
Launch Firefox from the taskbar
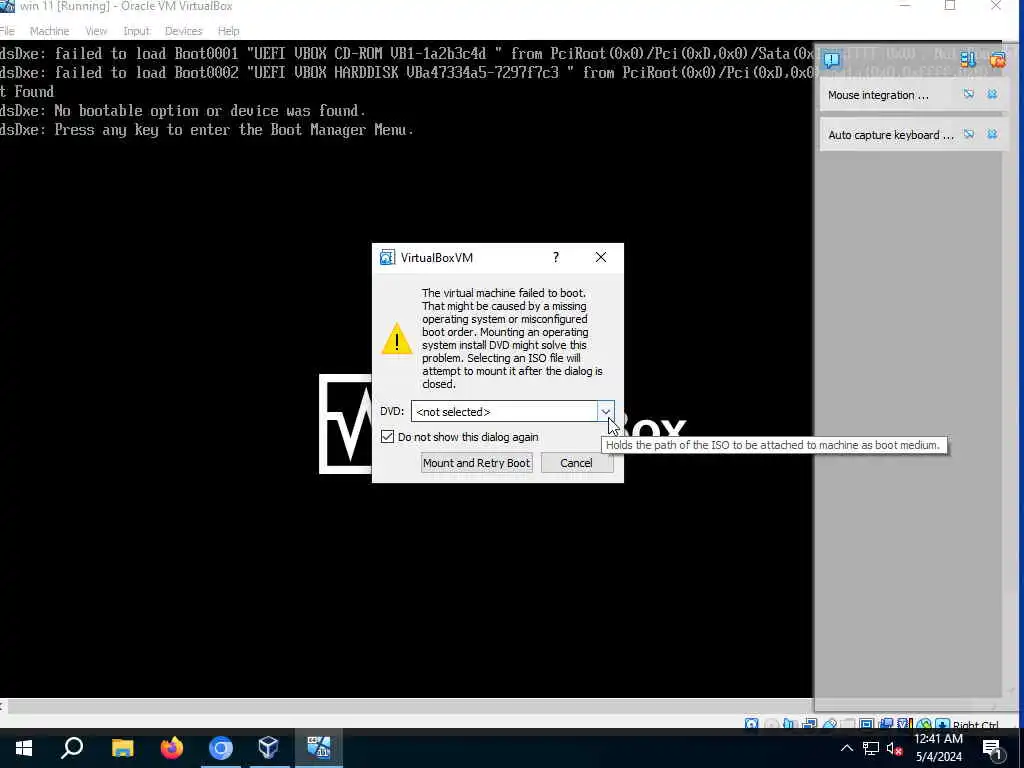click(172, 748)
